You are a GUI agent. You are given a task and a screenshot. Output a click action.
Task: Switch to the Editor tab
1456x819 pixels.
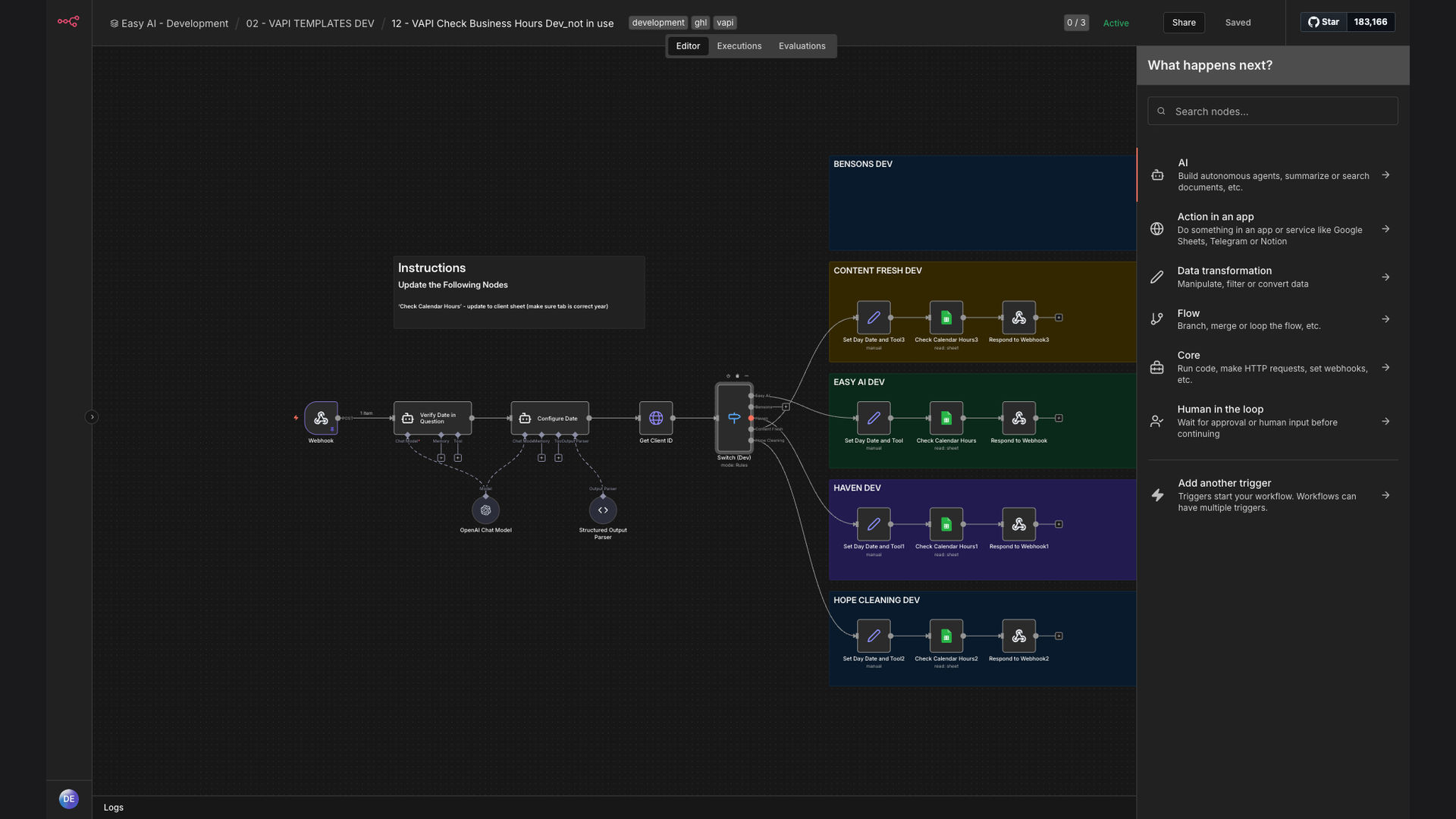[688, 46]
